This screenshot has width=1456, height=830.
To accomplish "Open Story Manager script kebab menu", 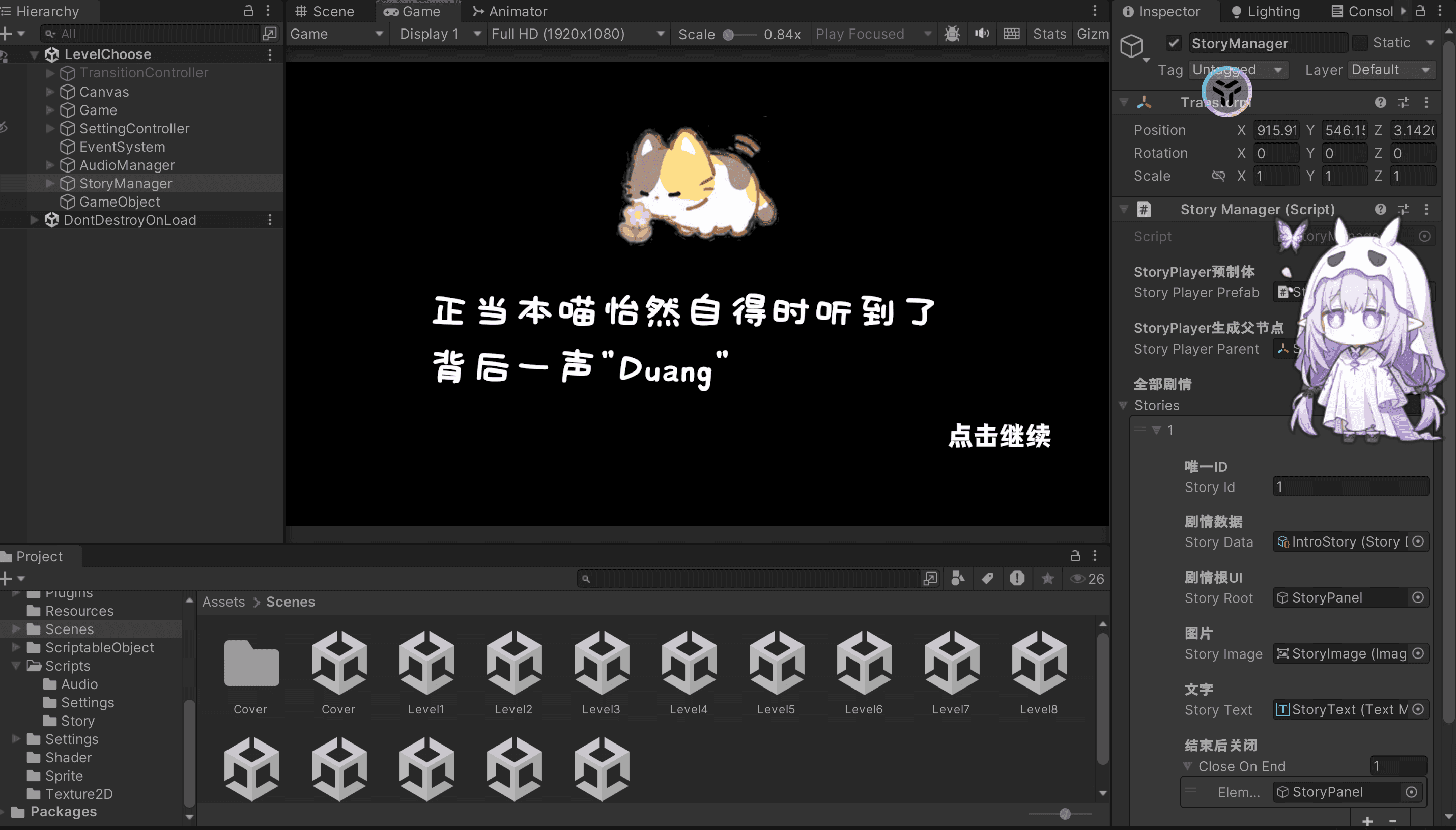I will (x=1426, y=209).
